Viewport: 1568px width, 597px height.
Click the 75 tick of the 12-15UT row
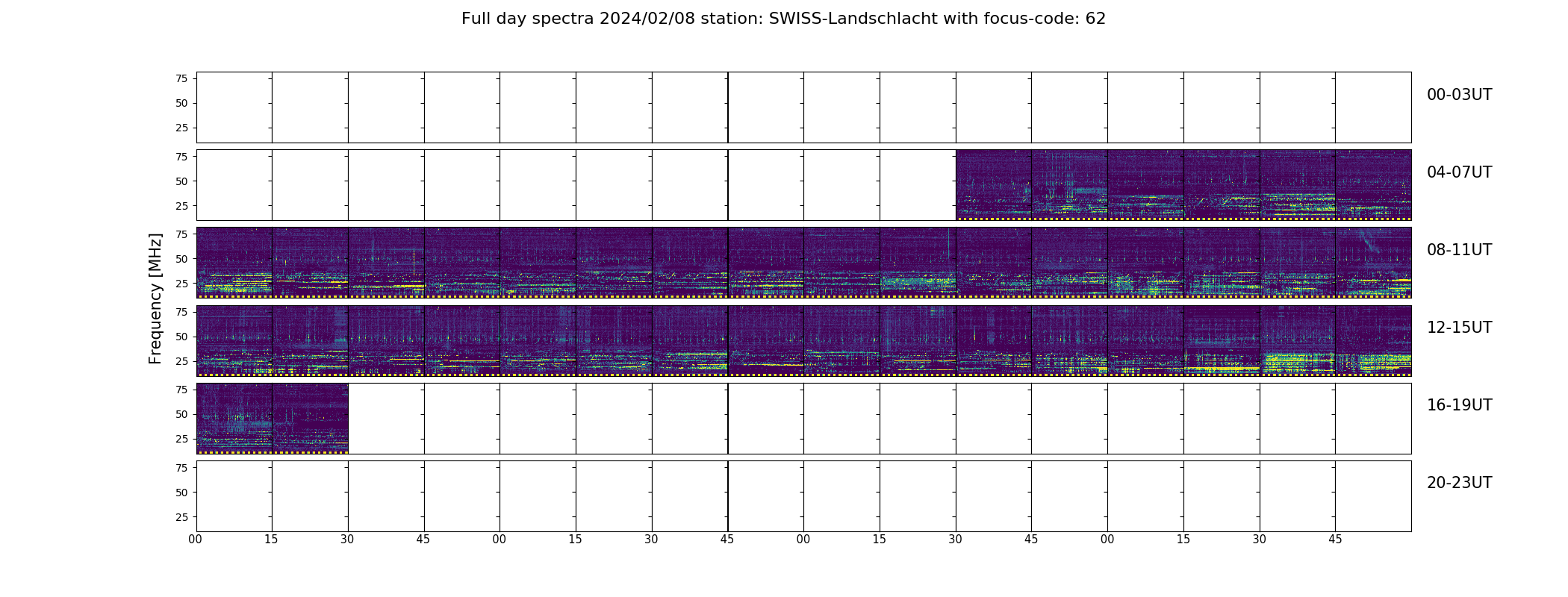[181, 311]
